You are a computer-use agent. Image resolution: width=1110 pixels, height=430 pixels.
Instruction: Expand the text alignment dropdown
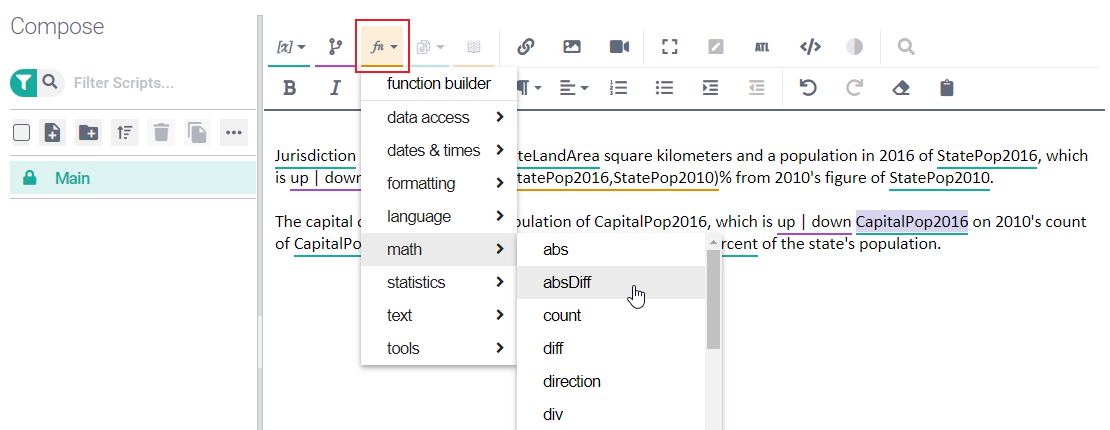(x=573, y=88)
